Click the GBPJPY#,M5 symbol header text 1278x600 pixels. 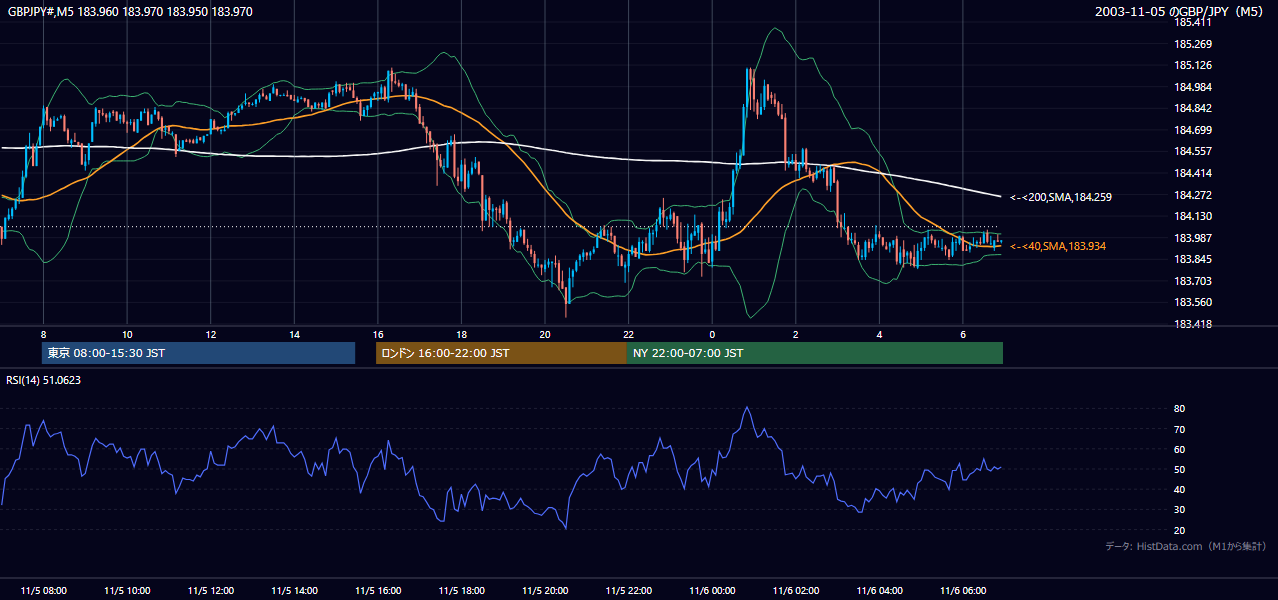click(x=131, y=12)
